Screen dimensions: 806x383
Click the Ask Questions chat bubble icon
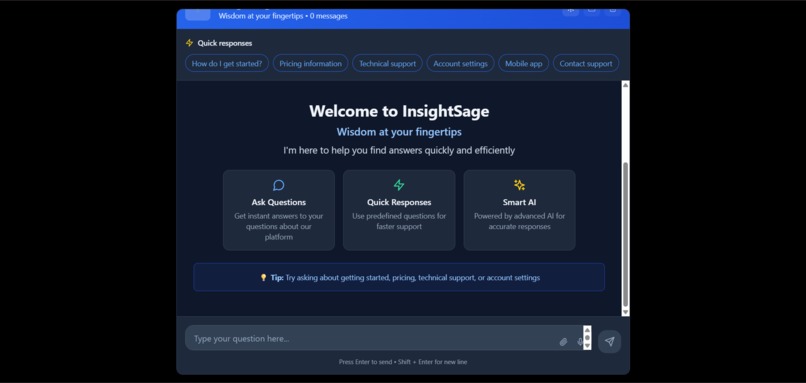[x=279, y=185]
